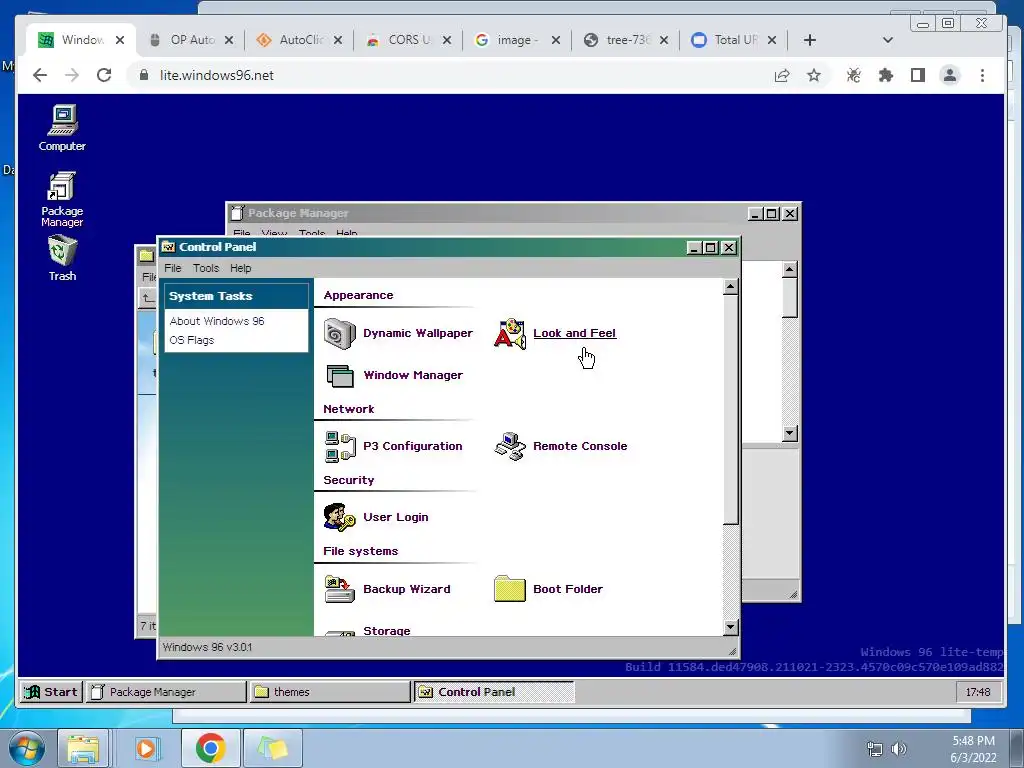Open the Boot Folder icon
The image size is (1024, 768).
(510, 589)
